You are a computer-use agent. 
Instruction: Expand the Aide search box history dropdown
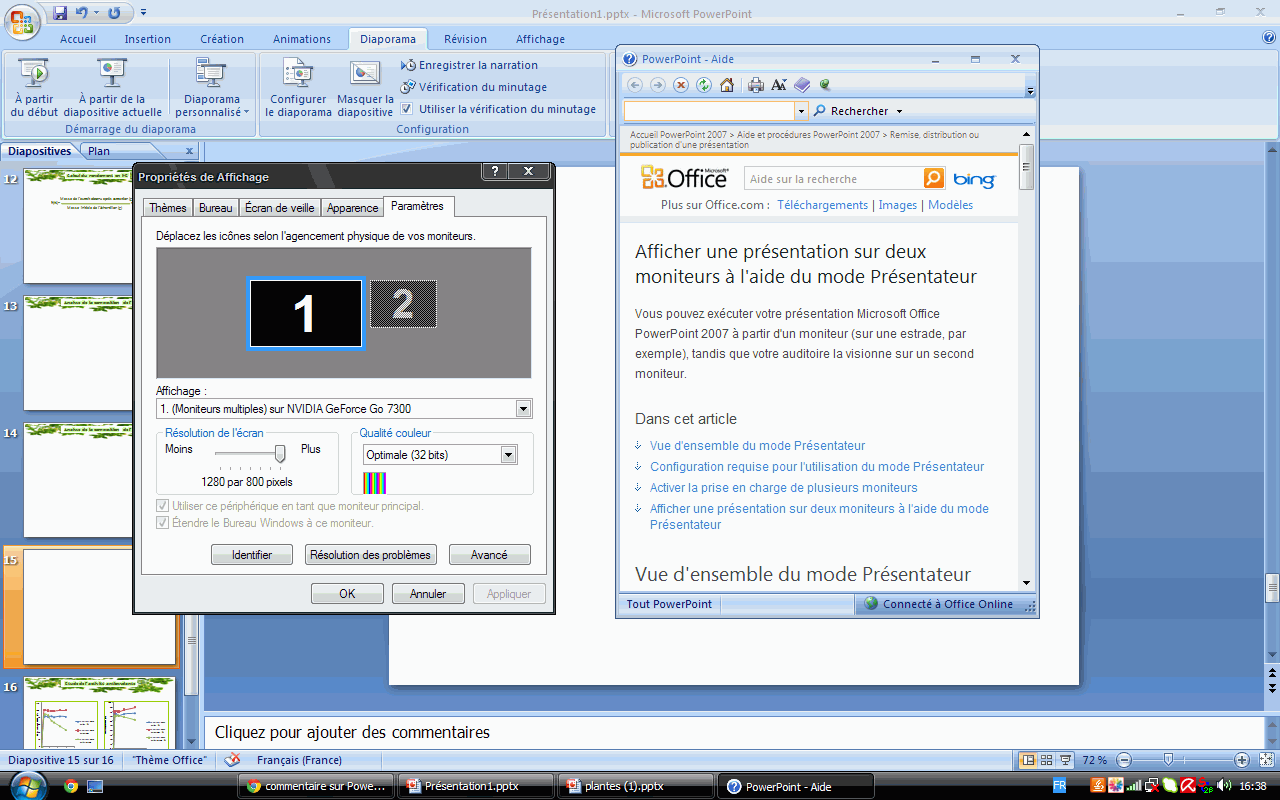[801, 111]
